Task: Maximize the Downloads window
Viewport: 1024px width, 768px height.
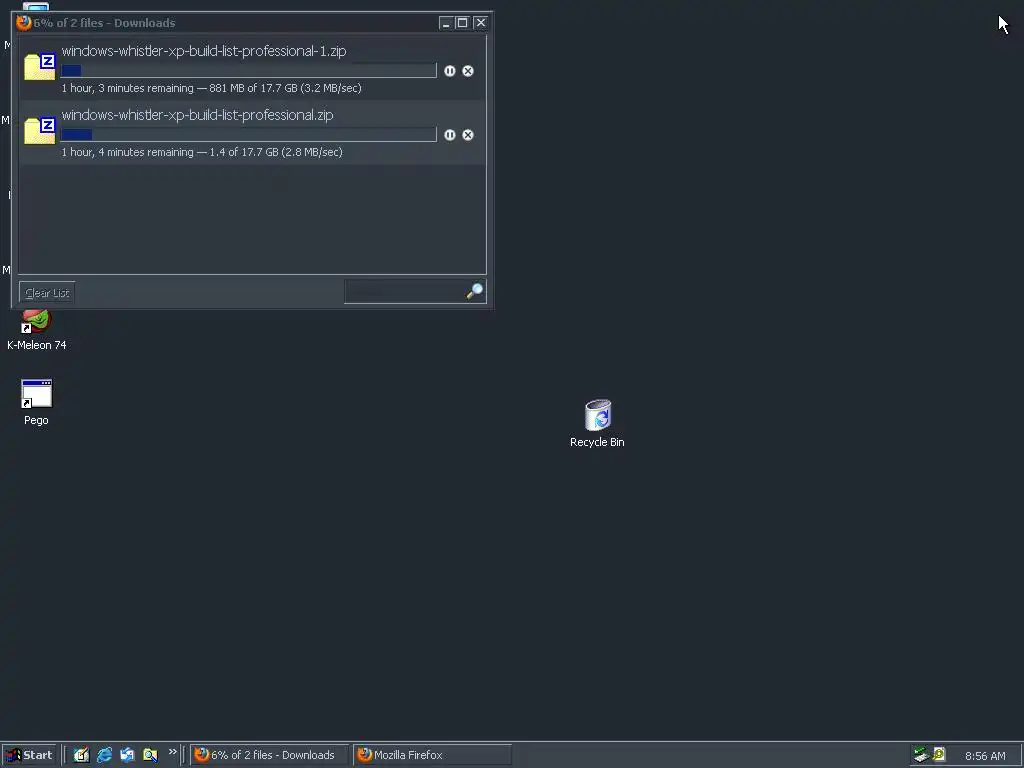Action: click(x=462, y=23)
